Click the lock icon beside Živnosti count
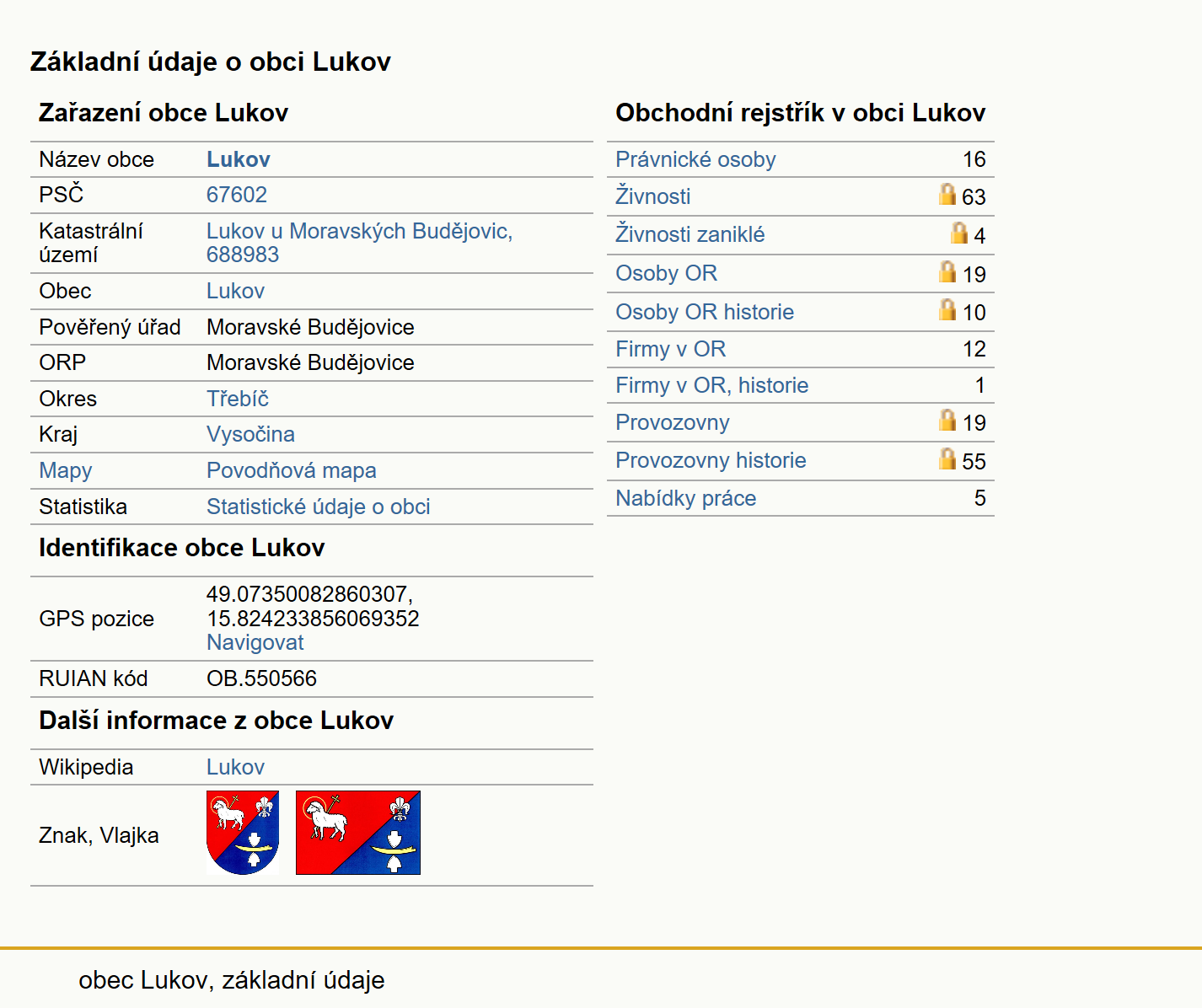The width and height of the screenshot is (1202, 1008). coord(947,195)
